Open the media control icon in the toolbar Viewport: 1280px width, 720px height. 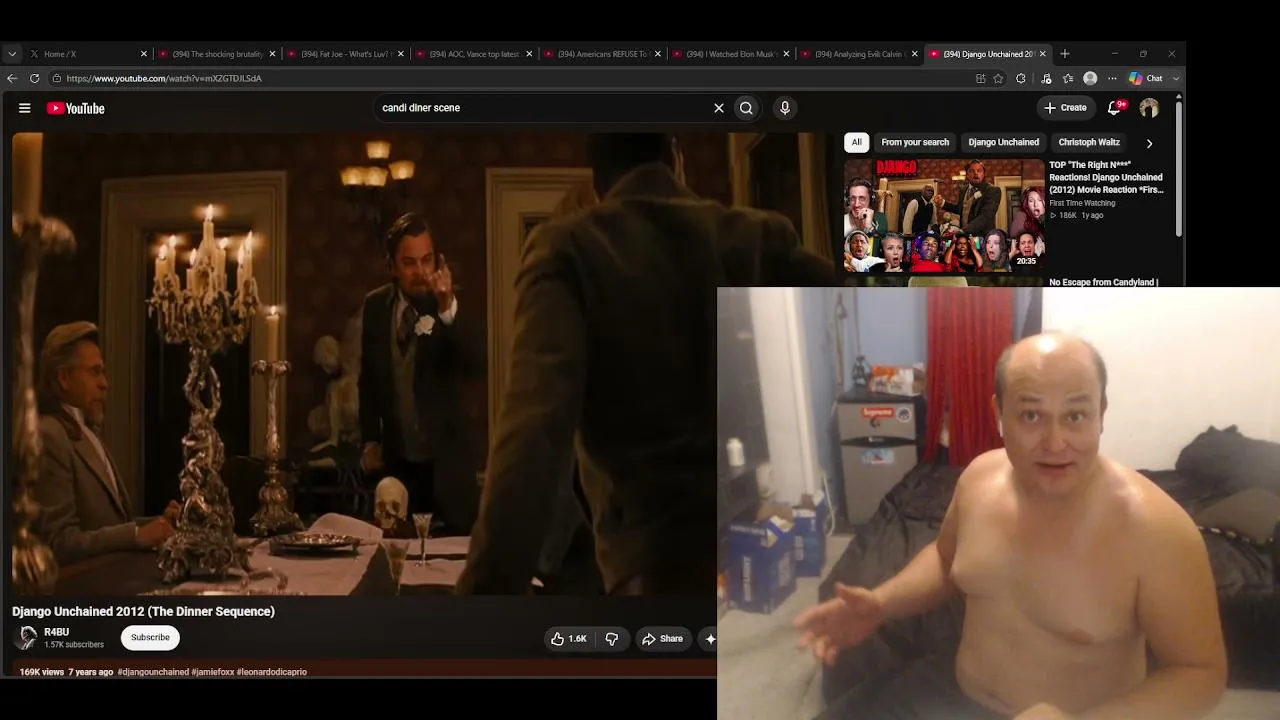point(1046,78)
